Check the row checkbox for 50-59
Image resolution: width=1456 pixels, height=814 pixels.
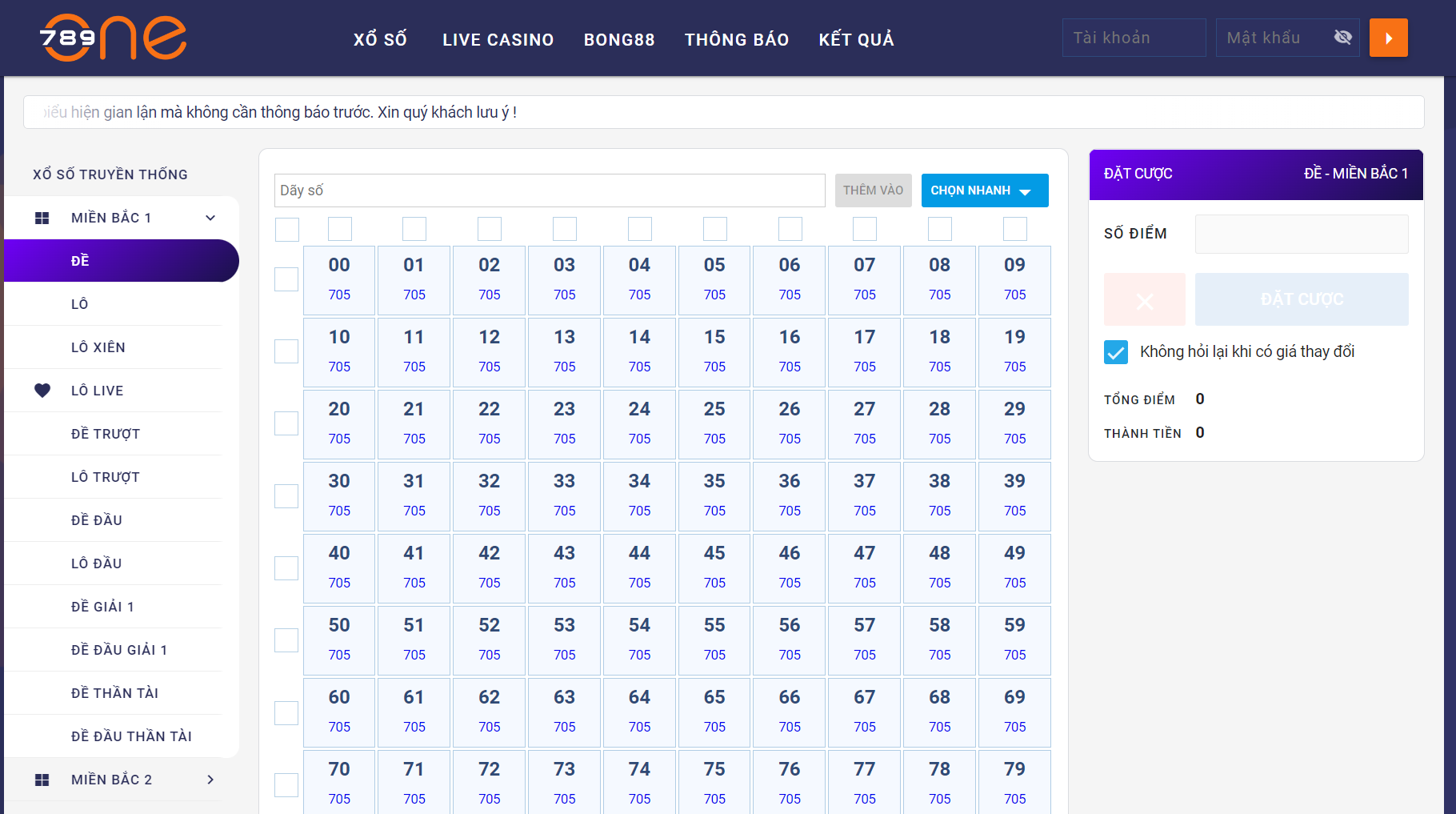pos(286,640)
